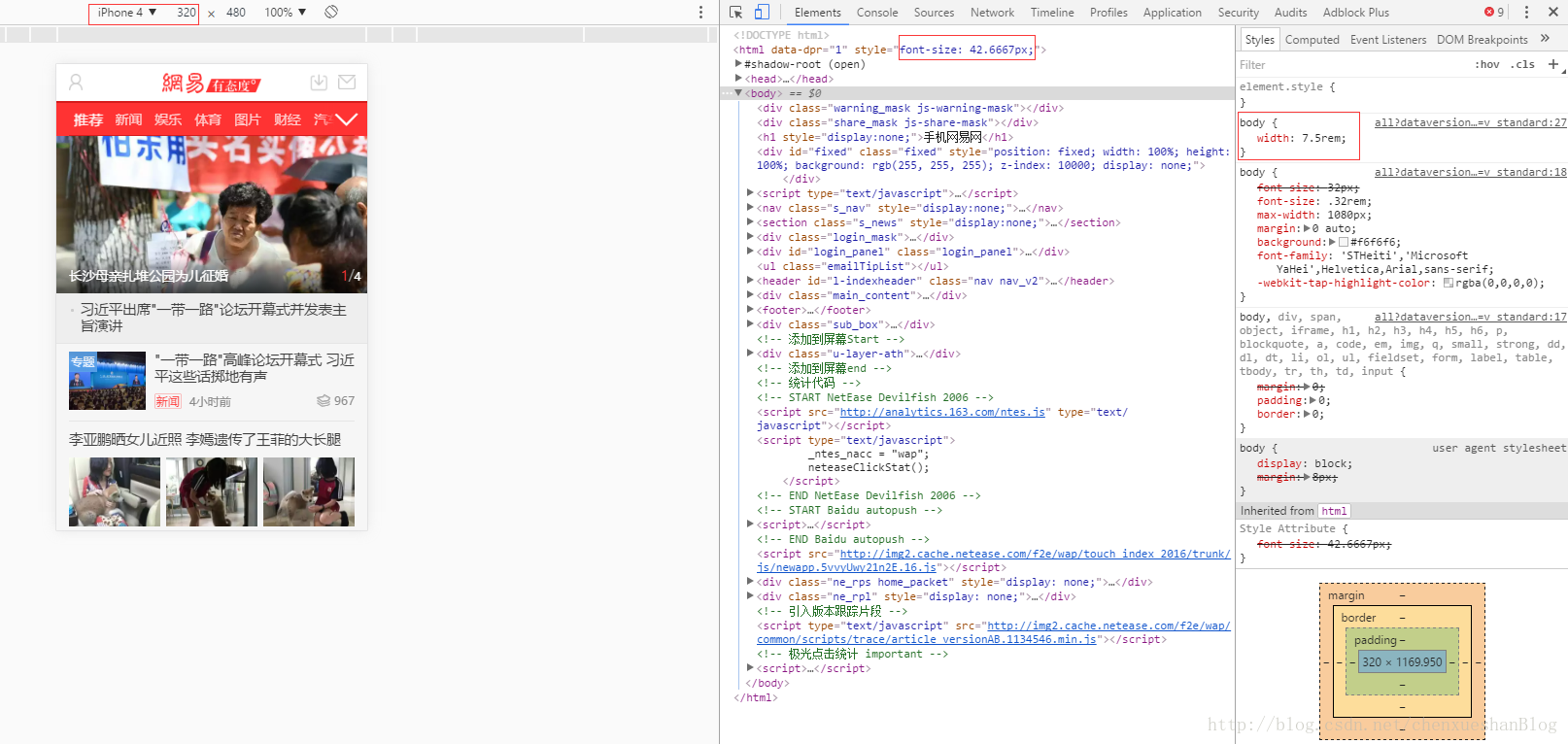The image size is (1568, 744).
Task: Toggle the .cls class editor button
Action: [x=1522, y=65]
